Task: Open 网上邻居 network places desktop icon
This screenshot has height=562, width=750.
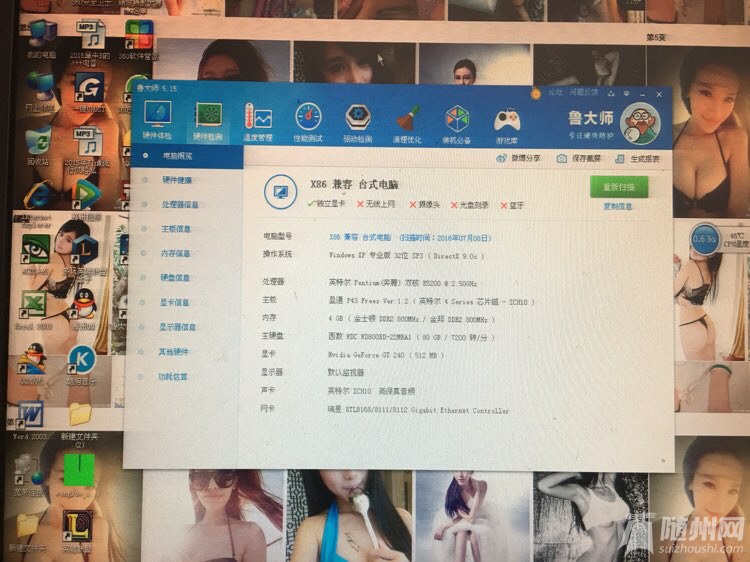Action: pos(41,92)
